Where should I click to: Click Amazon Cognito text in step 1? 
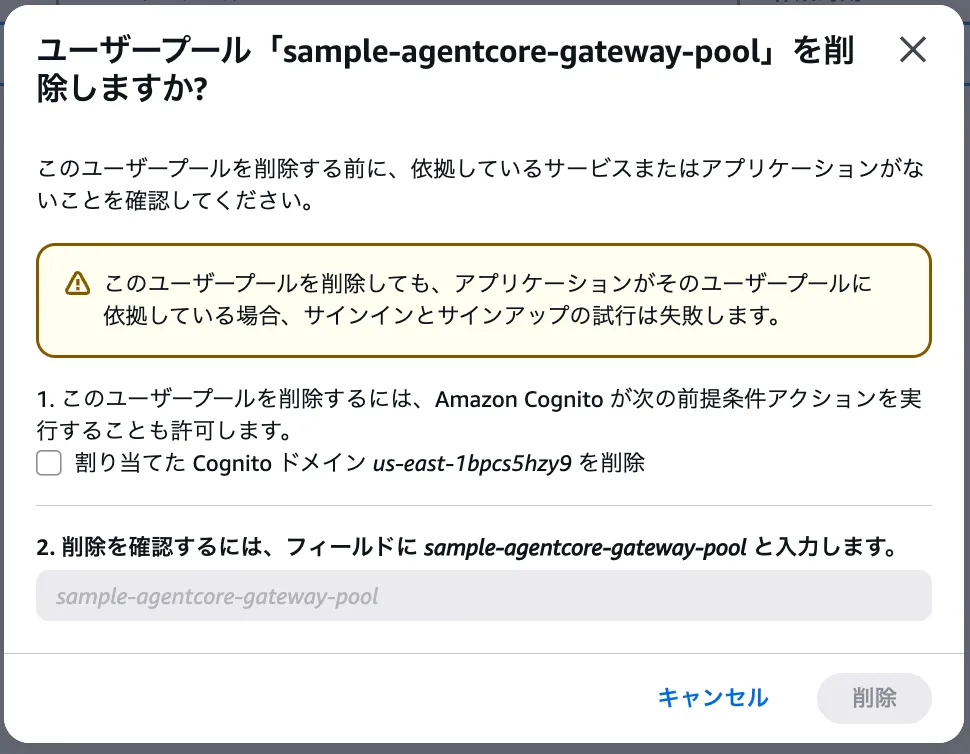pos(518,400)
